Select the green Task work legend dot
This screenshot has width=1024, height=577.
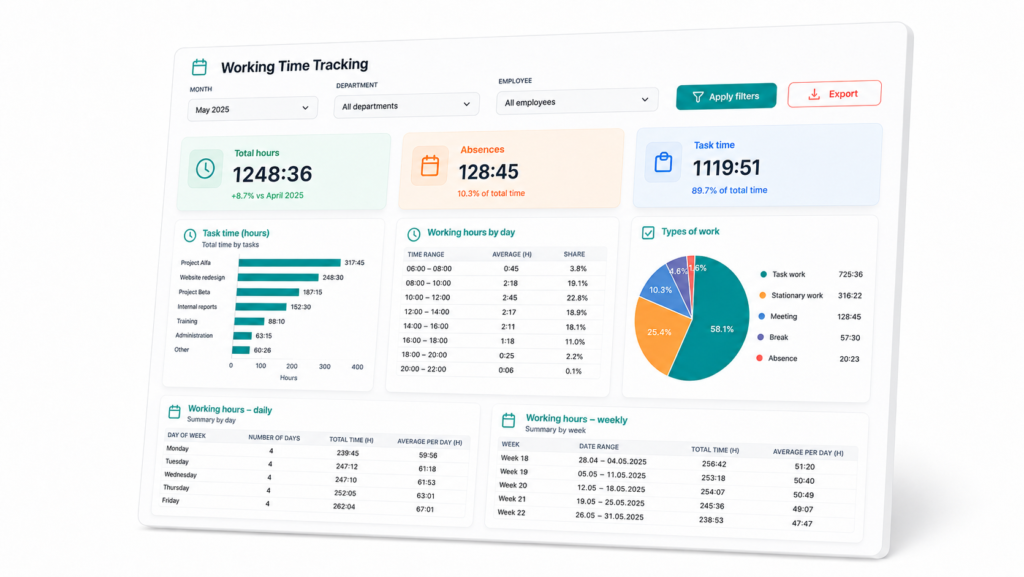click(763, 274)
